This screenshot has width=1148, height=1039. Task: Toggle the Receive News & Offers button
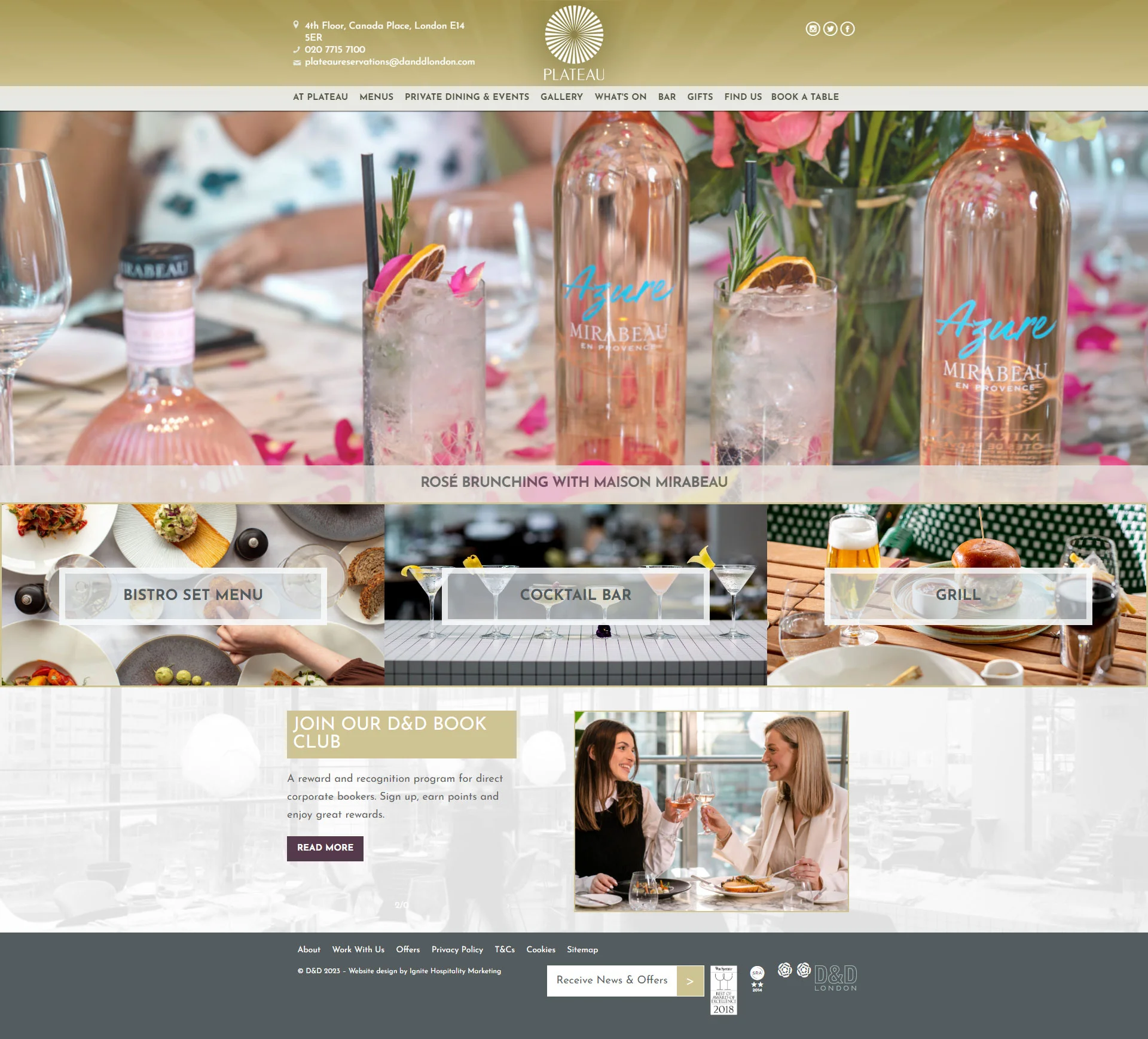(x=690, y=980)
